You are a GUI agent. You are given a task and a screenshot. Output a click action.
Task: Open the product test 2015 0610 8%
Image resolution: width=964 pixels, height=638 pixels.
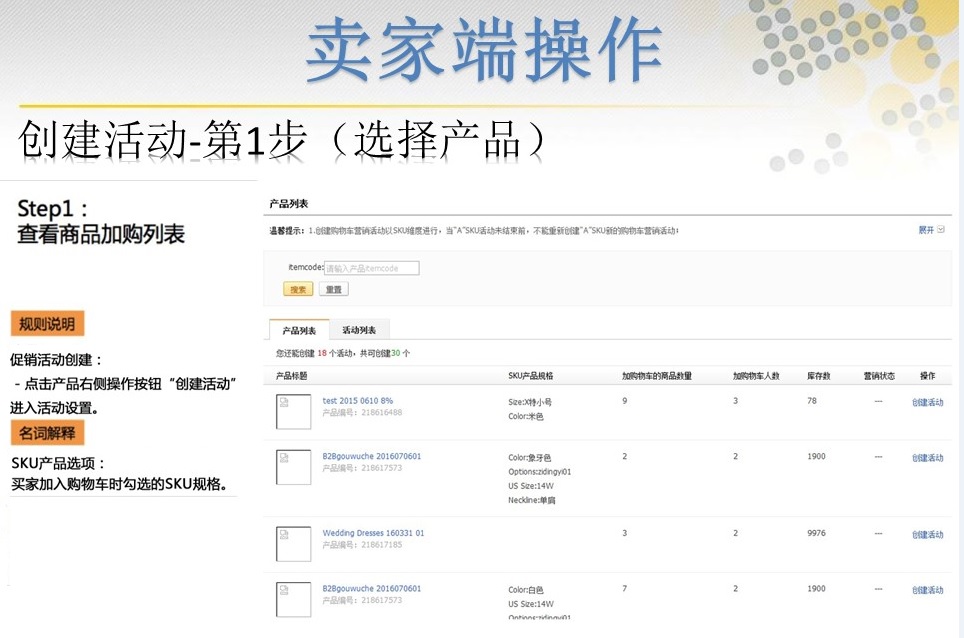356,398
